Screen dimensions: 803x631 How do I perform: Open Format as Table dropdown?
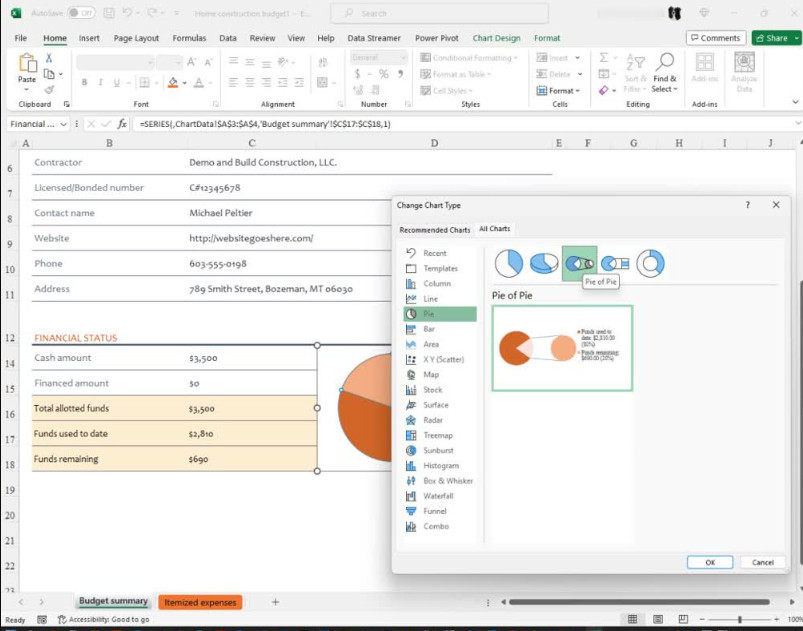pyautogui.click(x=455, y=74)
